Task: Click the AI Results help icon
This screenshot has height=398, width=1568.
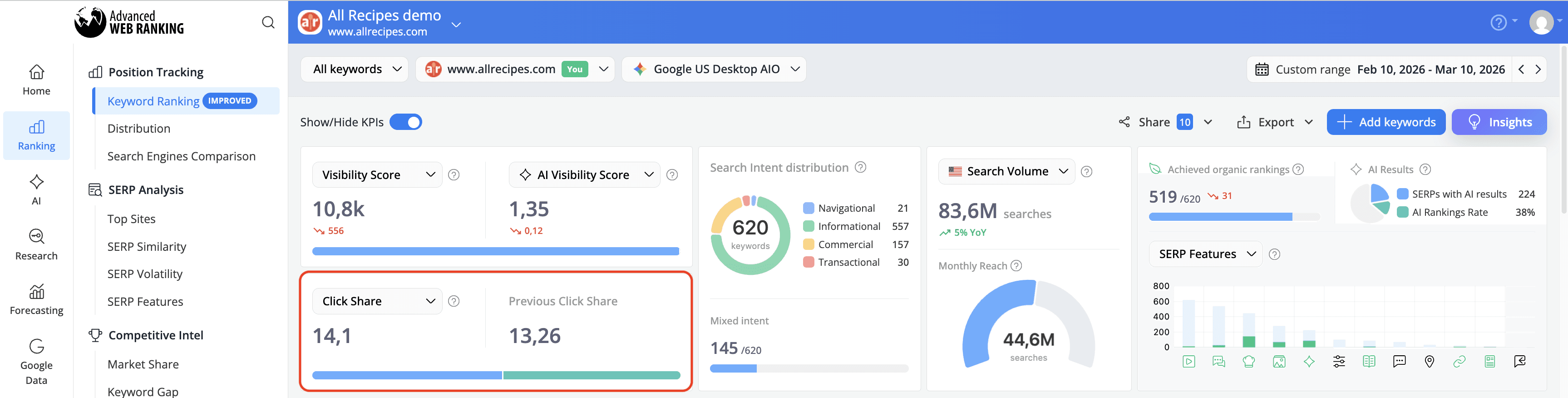Action: tap(1425, 169)
